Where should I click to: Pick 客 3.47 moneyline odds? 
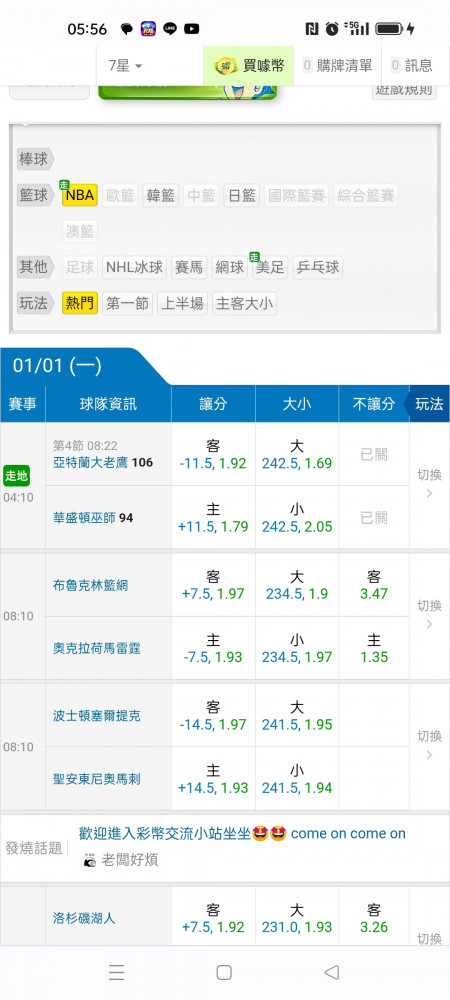pyautogui.click(x=374, y=585)
